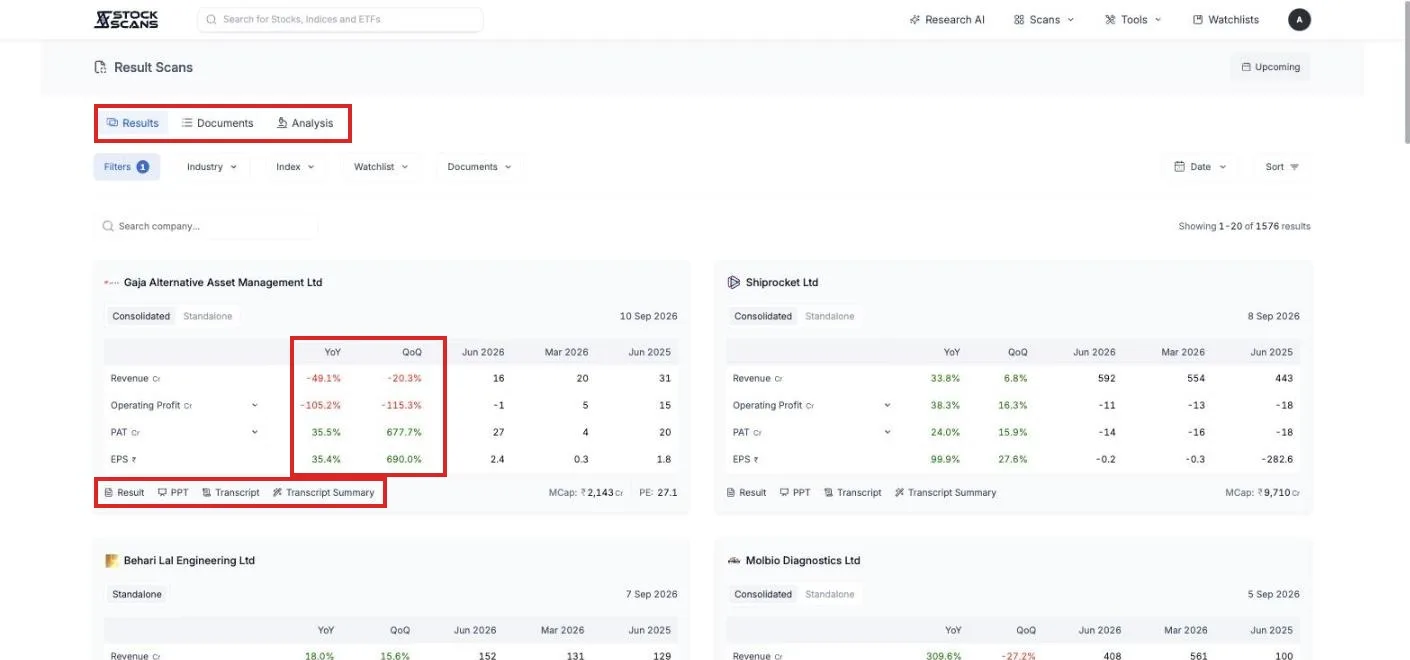The image size is (1410, 660).
Task: Click the Upcoming results button
Action: (1270, 67)
